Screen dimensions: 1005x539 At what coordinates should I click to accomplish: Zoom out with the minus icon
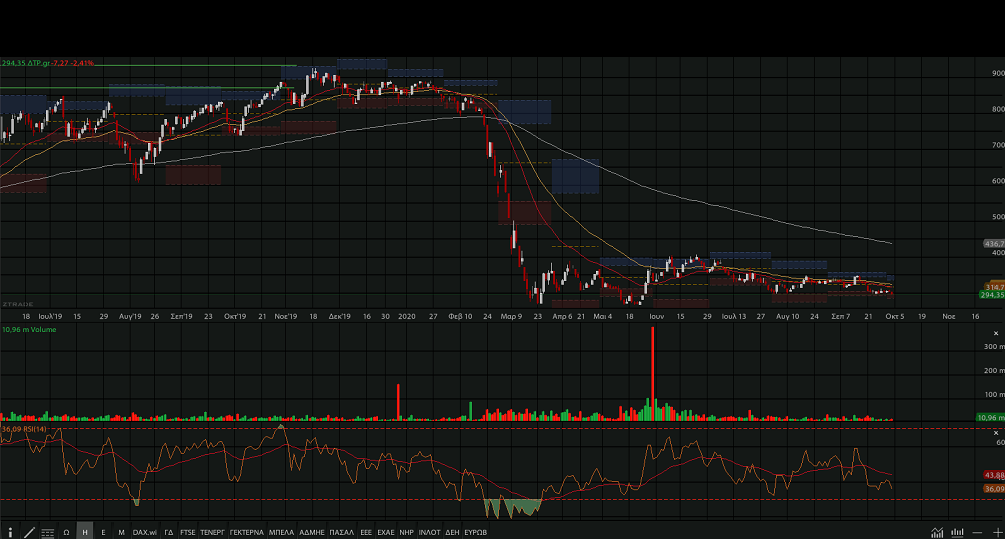point(978,532)
